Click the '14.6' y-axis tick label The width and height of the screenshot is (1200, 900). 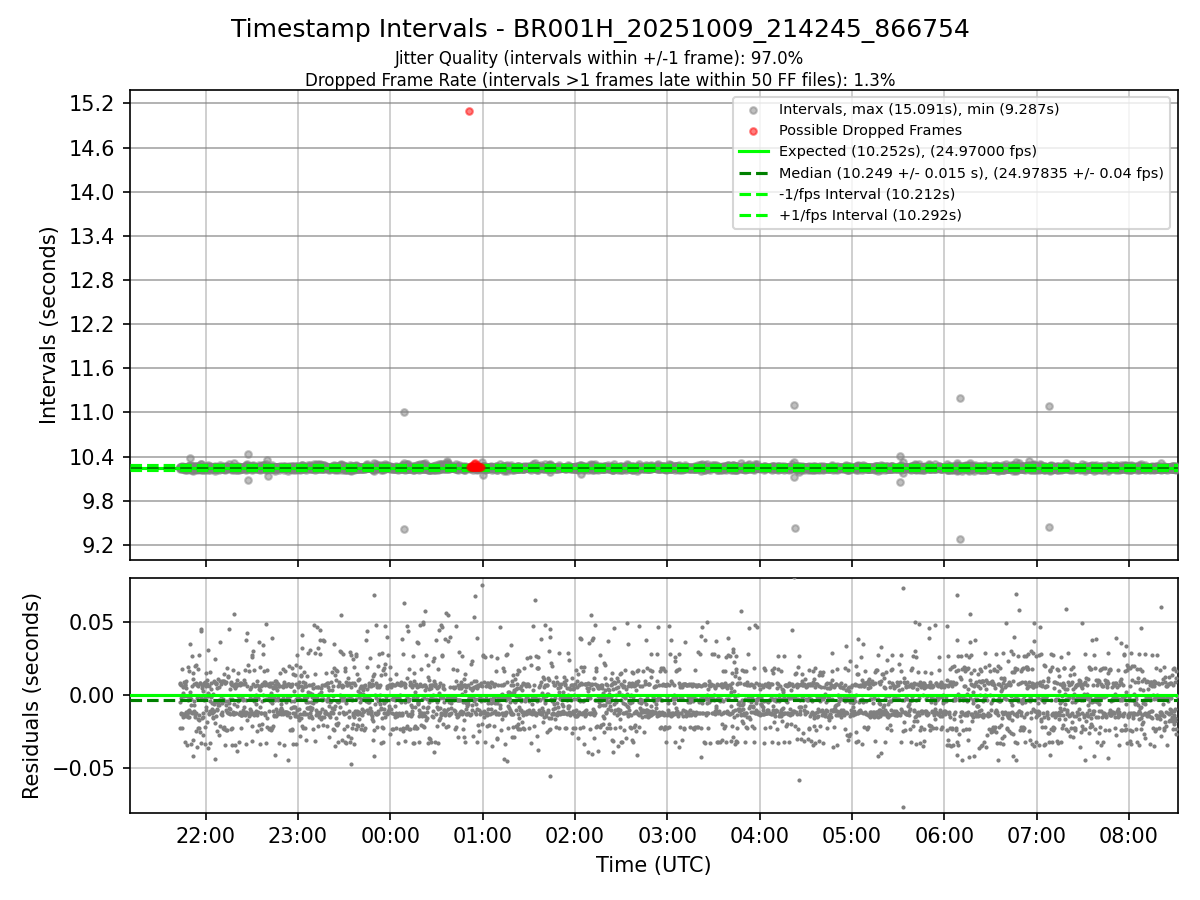94,148
